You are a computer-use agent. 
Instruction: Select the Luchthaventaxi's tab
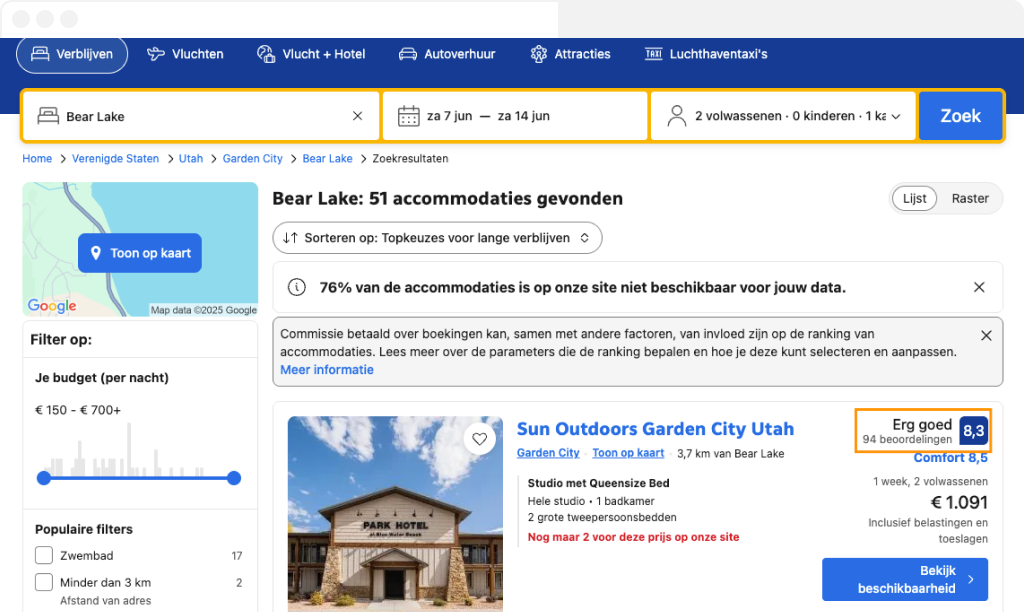(x=706, y=54)
